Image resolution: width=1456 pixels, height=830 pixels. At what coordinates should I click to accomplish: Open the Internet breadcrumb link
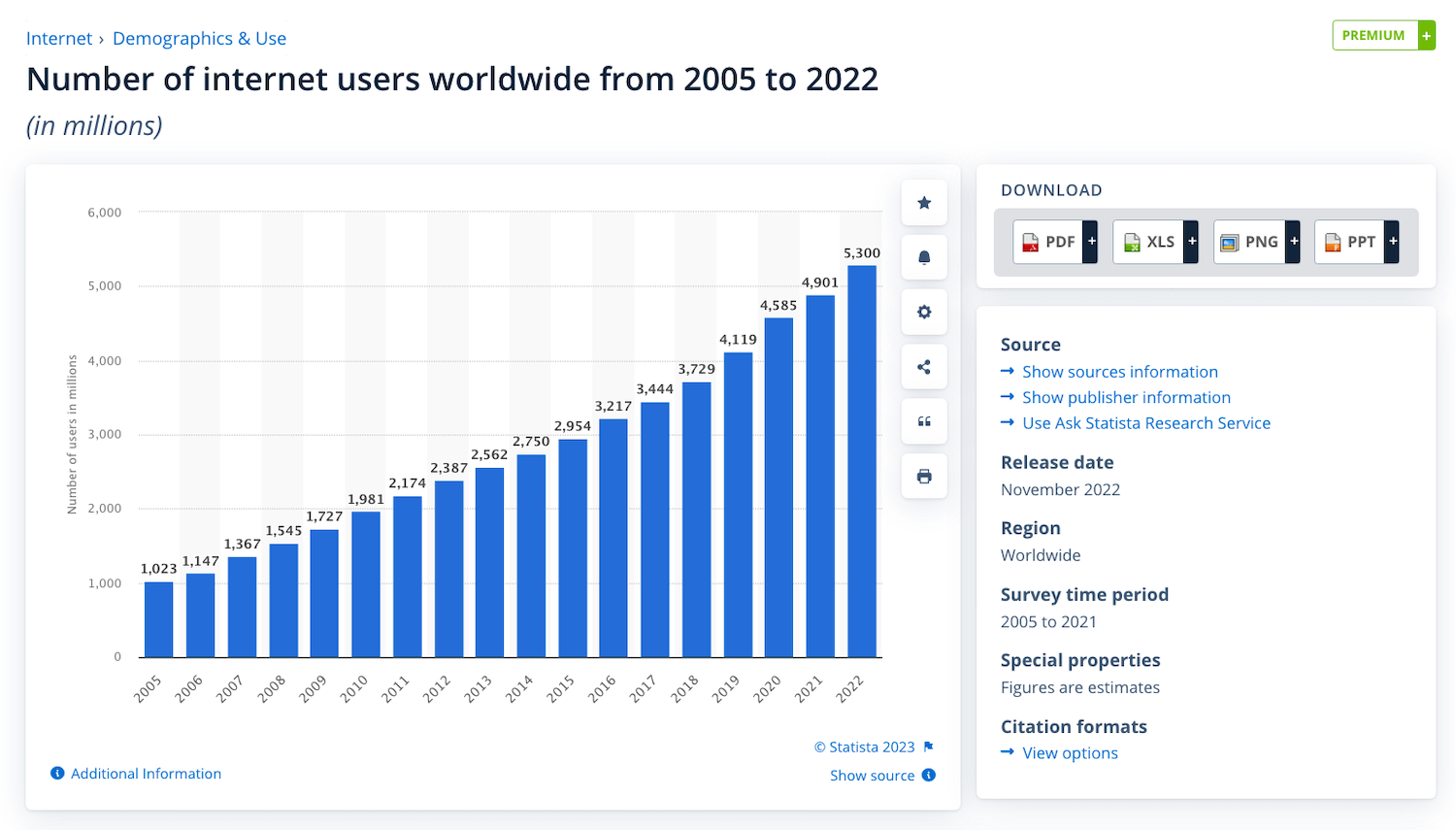coord(58,39)
